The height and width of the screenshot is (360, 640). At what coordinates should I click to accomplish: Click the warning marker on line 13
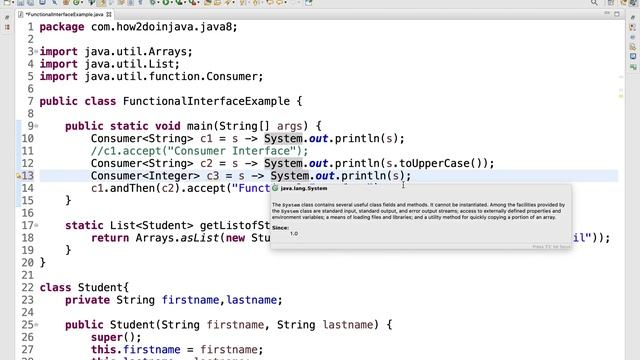(18, 176)
